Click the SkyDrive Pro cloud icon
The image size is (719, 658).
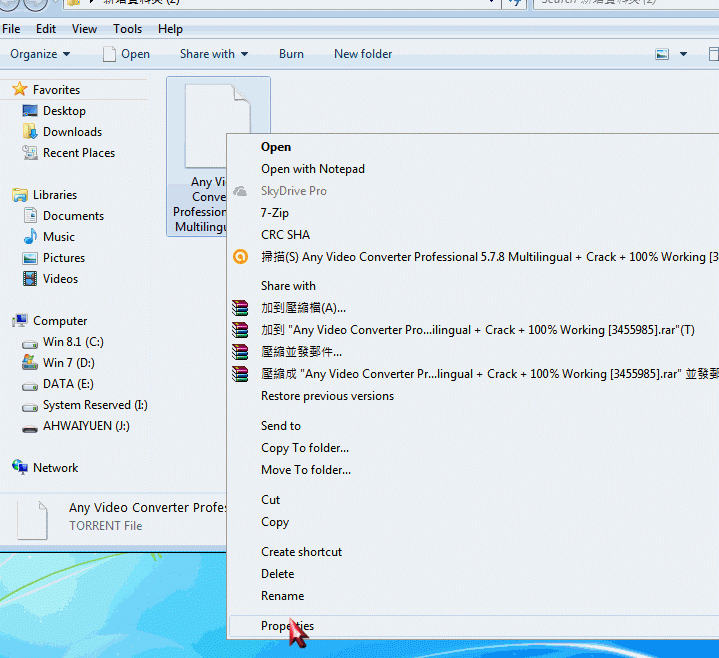pyautogui.click(x=240, y=191)
